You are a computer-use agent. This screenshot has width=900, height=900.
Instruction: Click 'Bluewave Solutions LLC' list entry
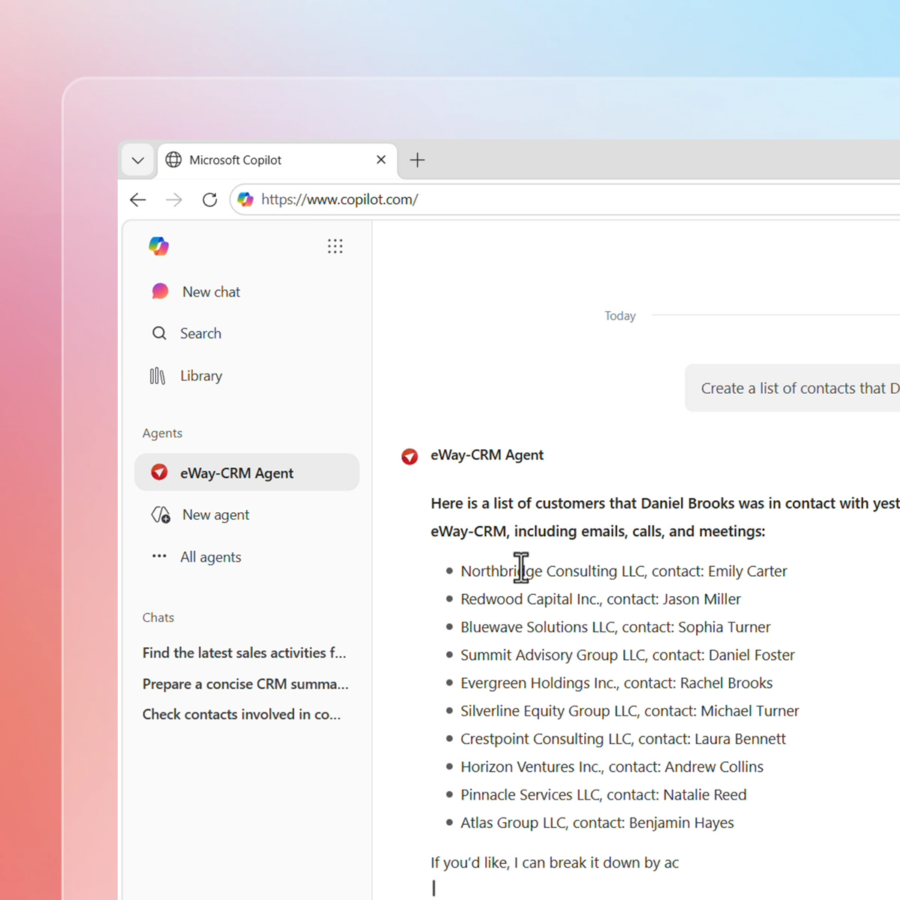[x=615, y=627]
